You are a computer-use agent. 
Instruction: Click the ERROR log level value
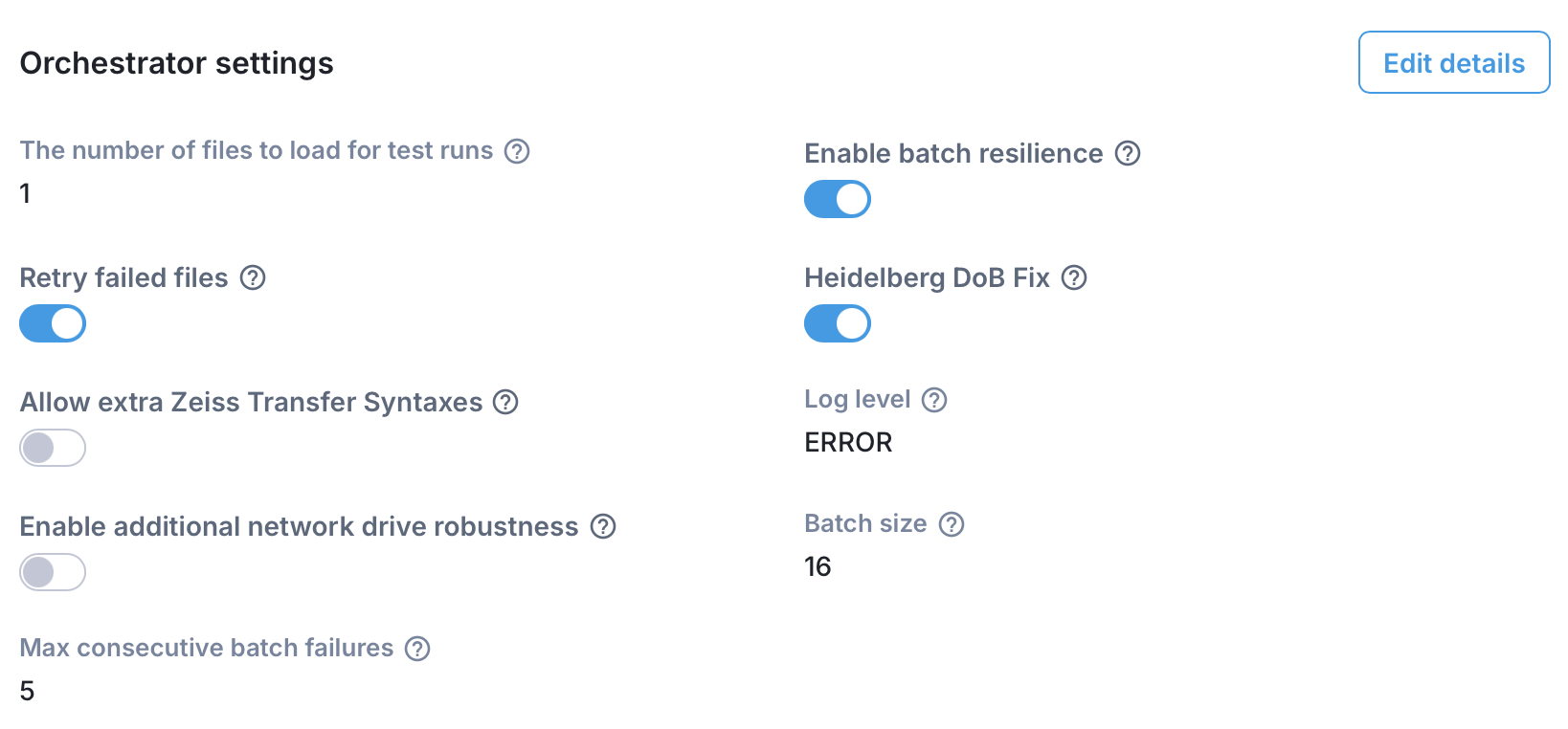pyautogui.click(x=848, y=442)
